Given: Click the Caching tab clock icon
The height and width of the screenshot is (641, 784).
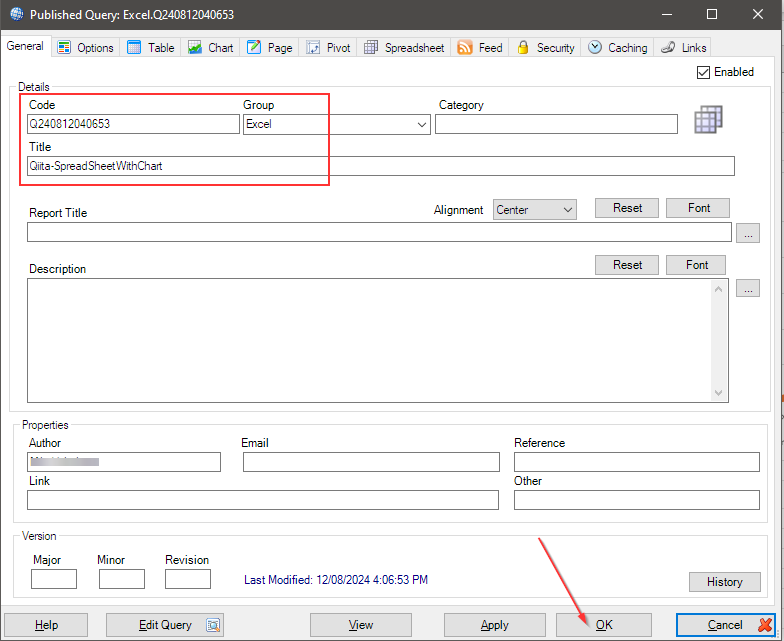Looking at the screenshot, I should 594,48.
